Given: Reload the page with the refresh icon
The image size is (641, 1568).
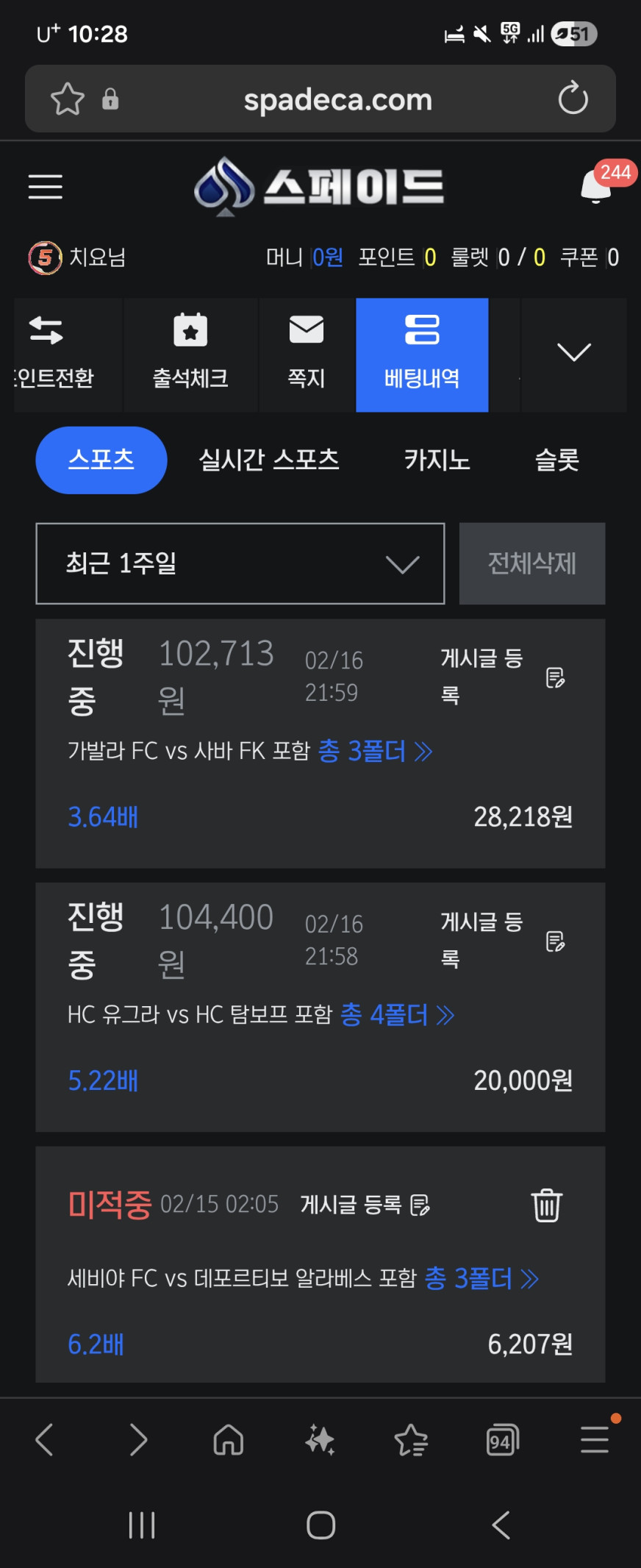Looking at the screenshot, I should (x=573, y=99).
